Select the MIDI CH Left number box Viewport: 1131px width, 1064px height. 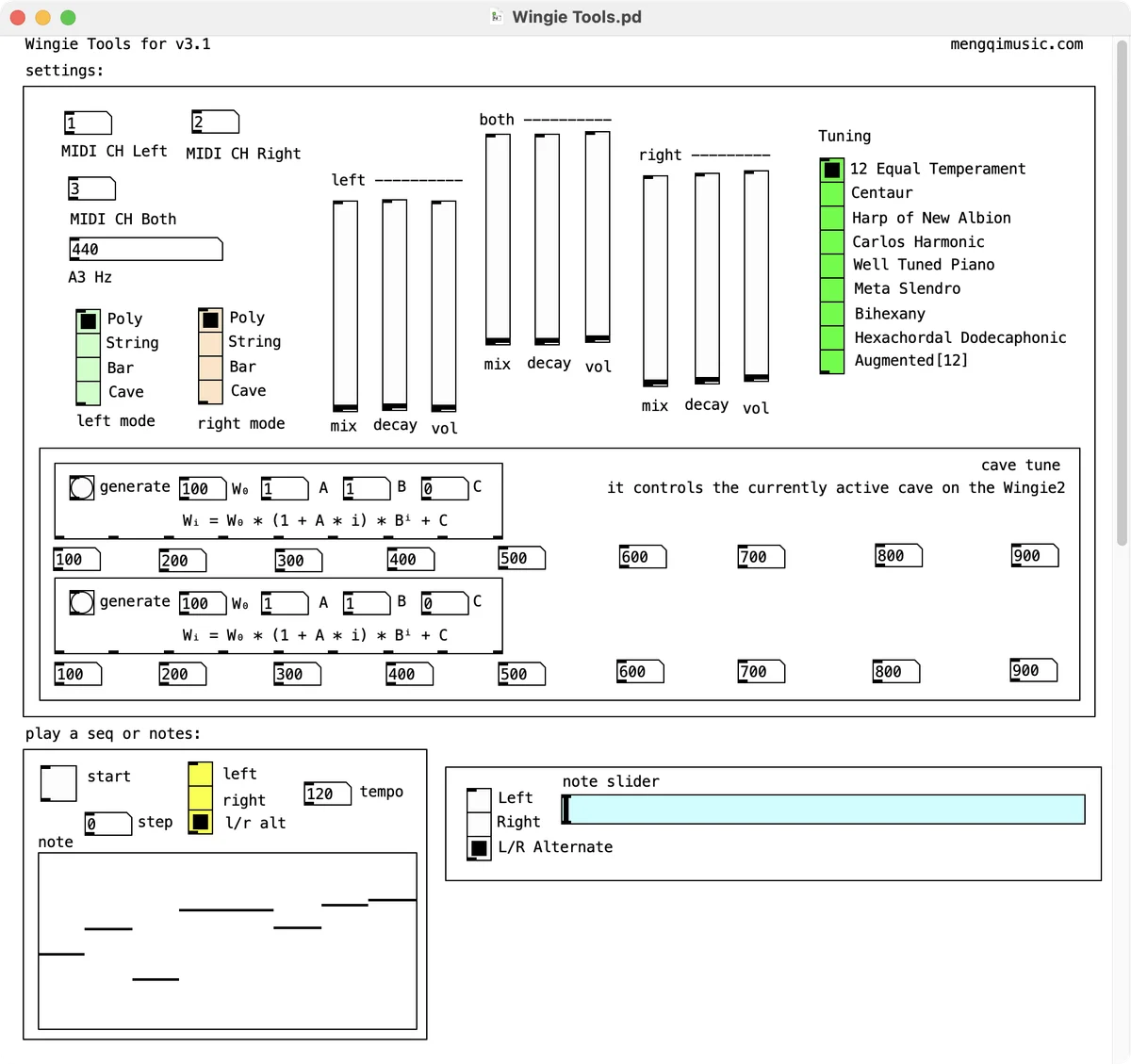click(x=88, y=123)
